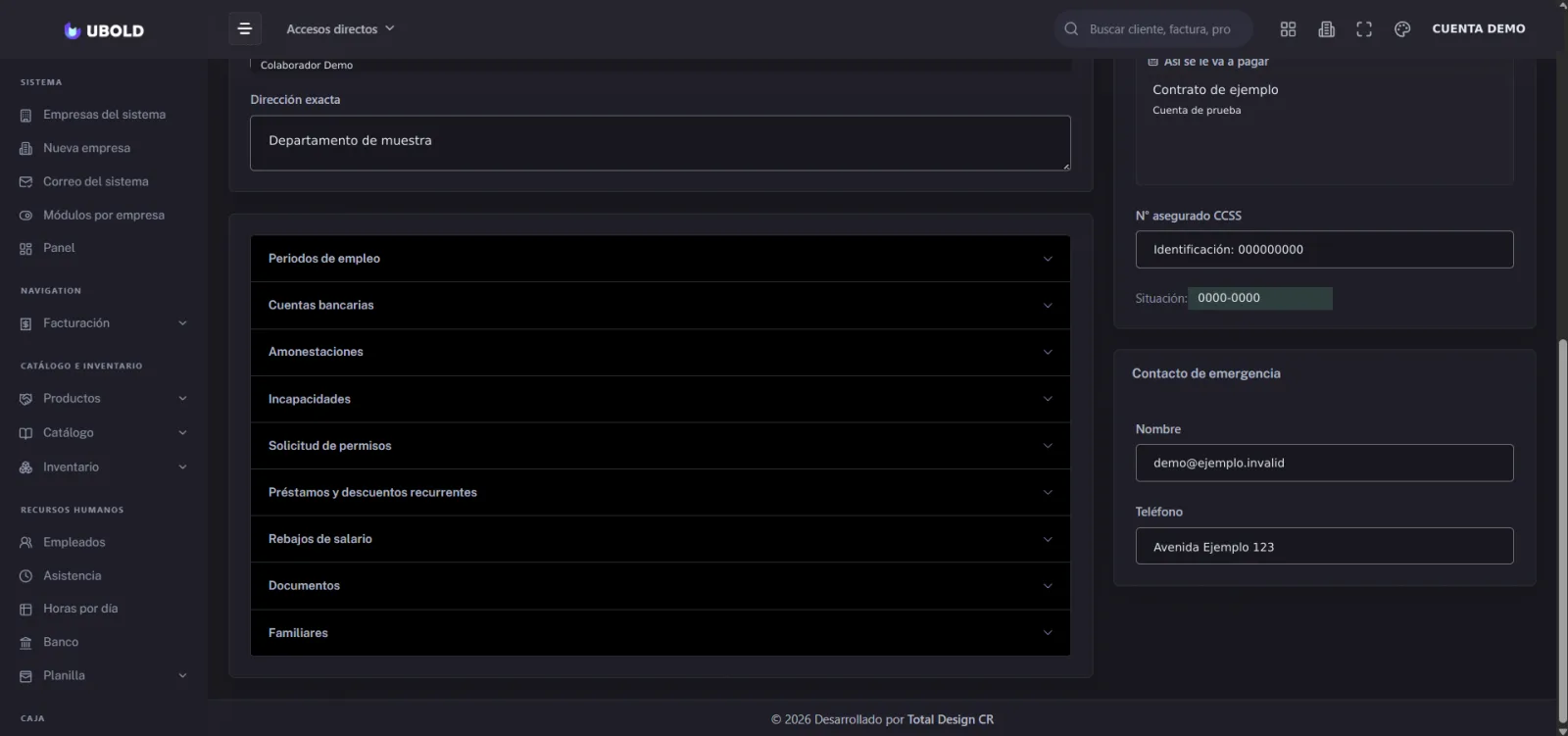Click the Panel icon in sidebar

tap(25, 249)
